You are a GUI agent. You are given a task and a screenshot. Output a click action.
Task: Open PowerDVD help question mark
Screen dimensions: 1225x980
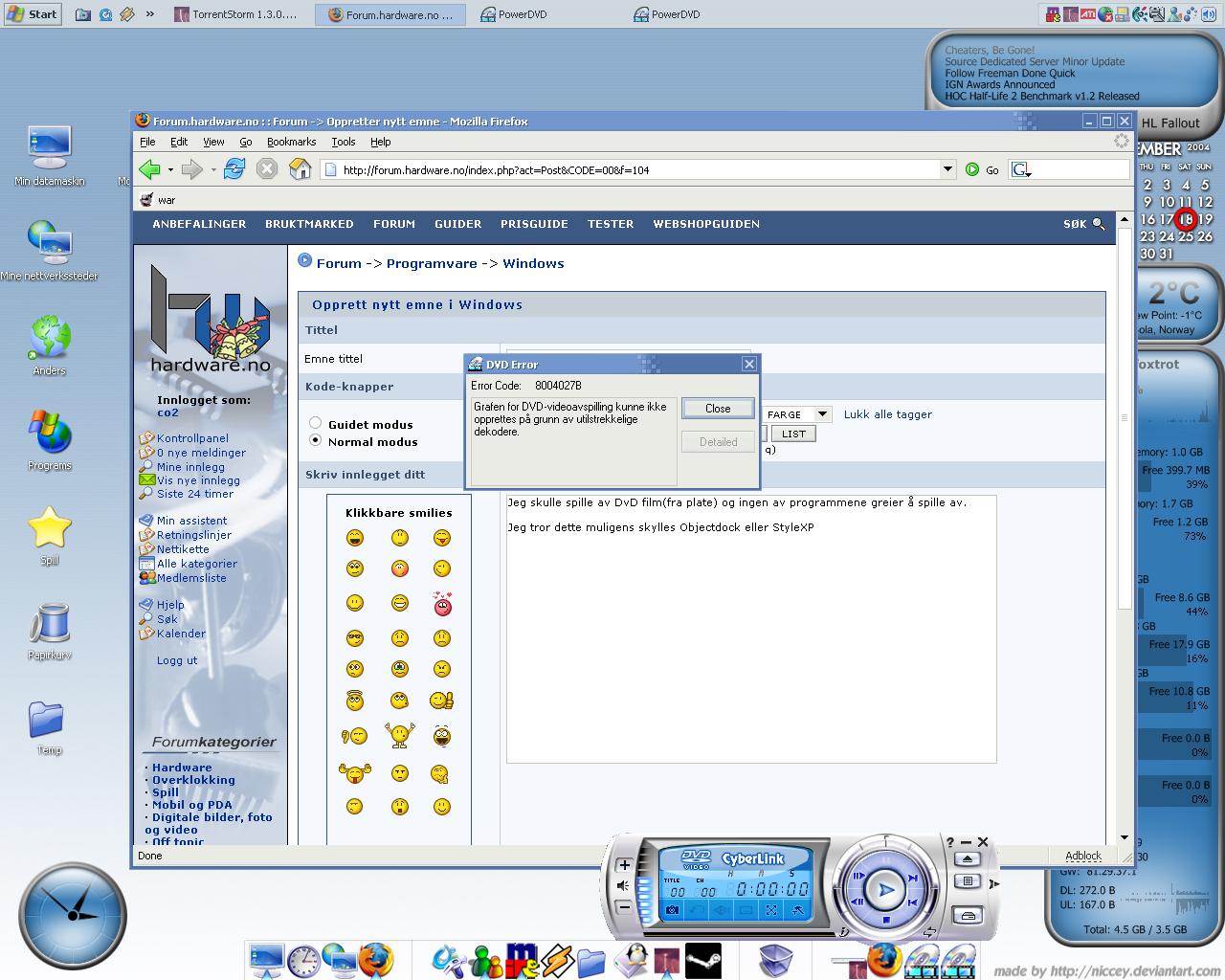(949, 842)
